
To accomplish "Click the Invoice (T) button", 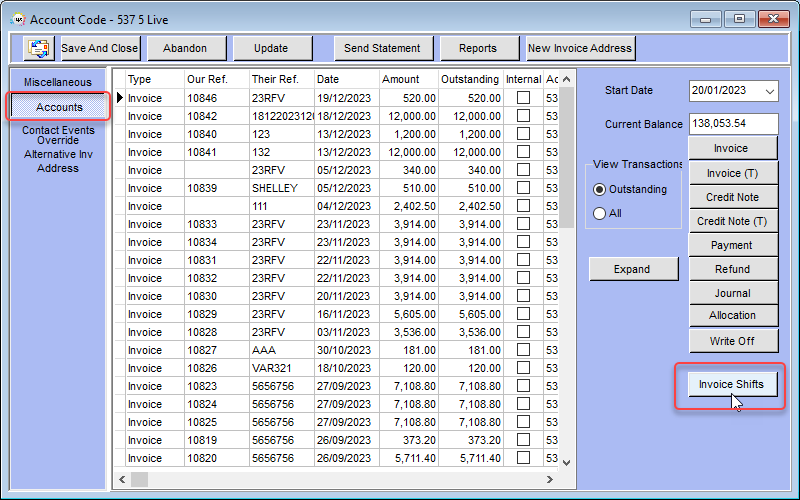I will tap(733, 173).
